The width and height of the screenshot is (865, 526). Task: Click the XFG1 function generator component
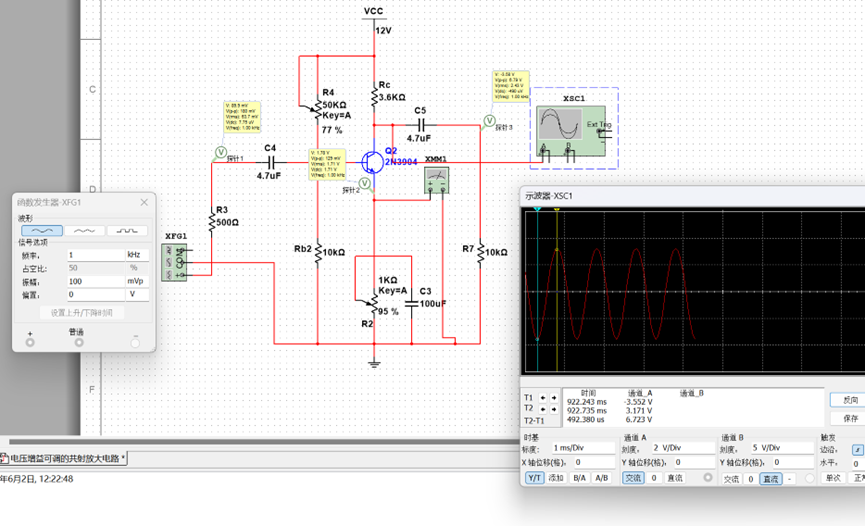coord(175,262)
